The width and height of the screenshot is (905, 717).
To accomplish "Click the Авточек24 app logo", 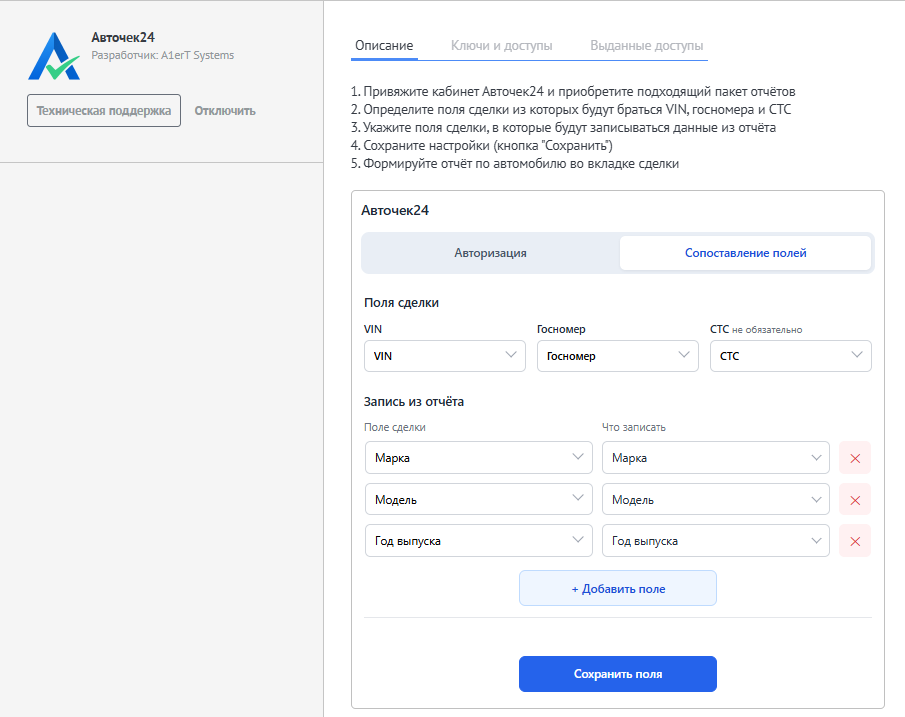I will [x=54, y=56].
